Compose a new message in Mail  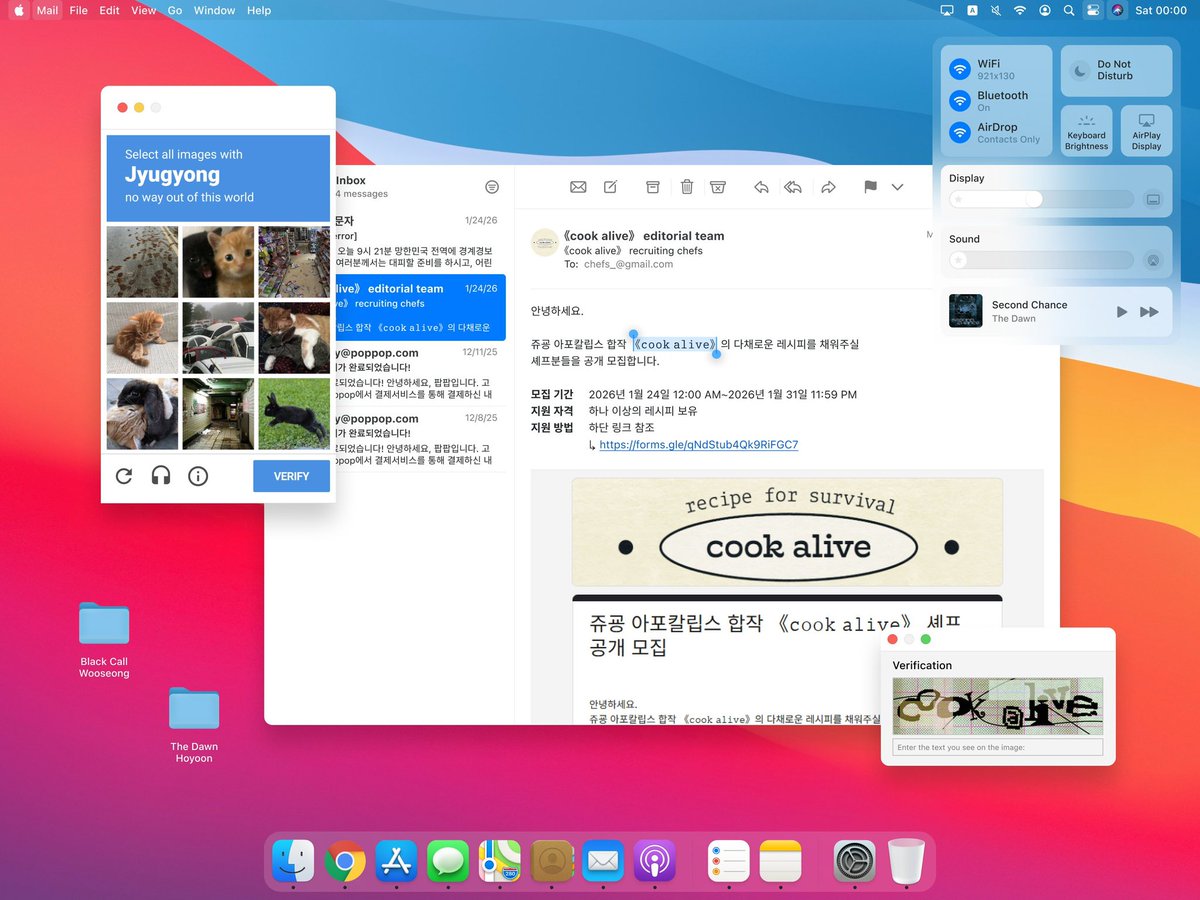coord(611,187)
